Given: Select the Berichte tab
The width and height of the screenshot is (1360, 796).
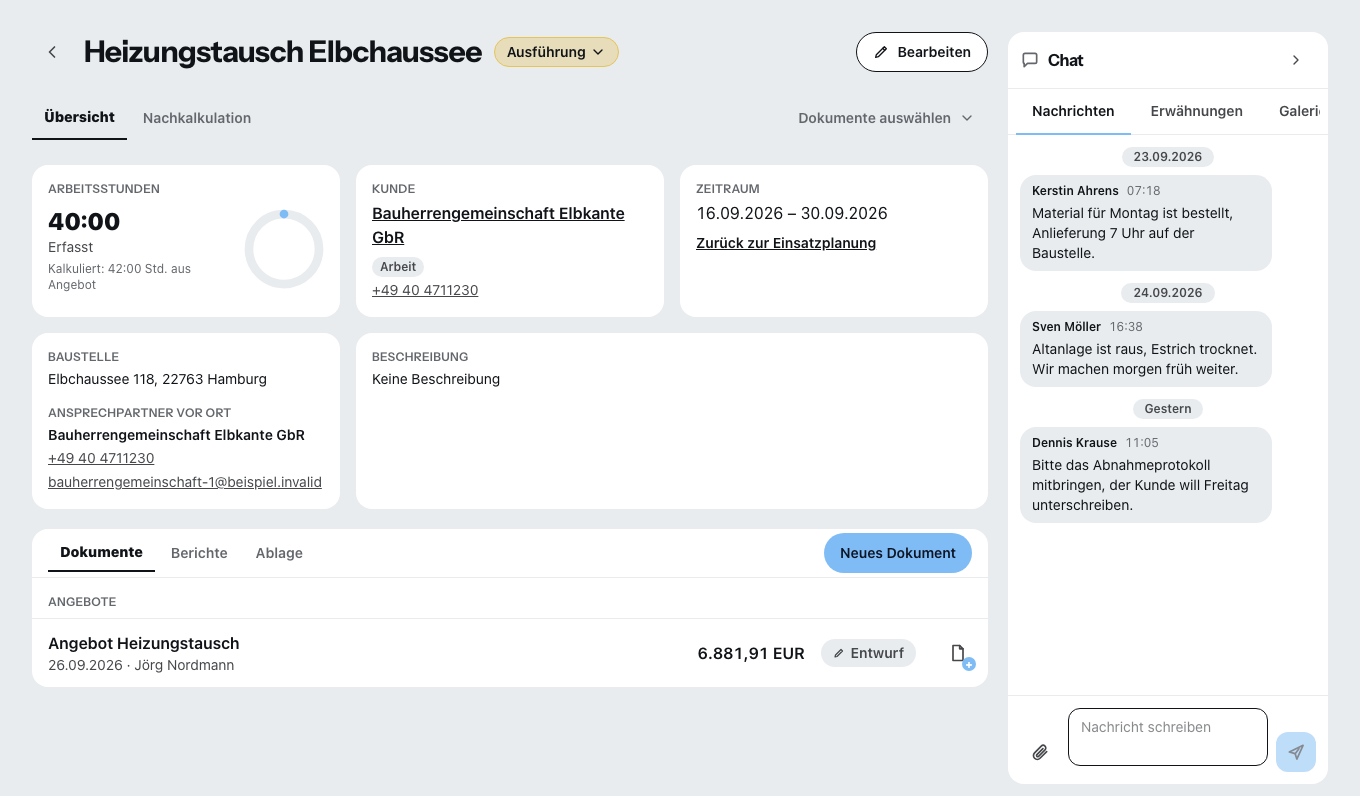Looking at the screenshot, I should [x=199, y=553].
